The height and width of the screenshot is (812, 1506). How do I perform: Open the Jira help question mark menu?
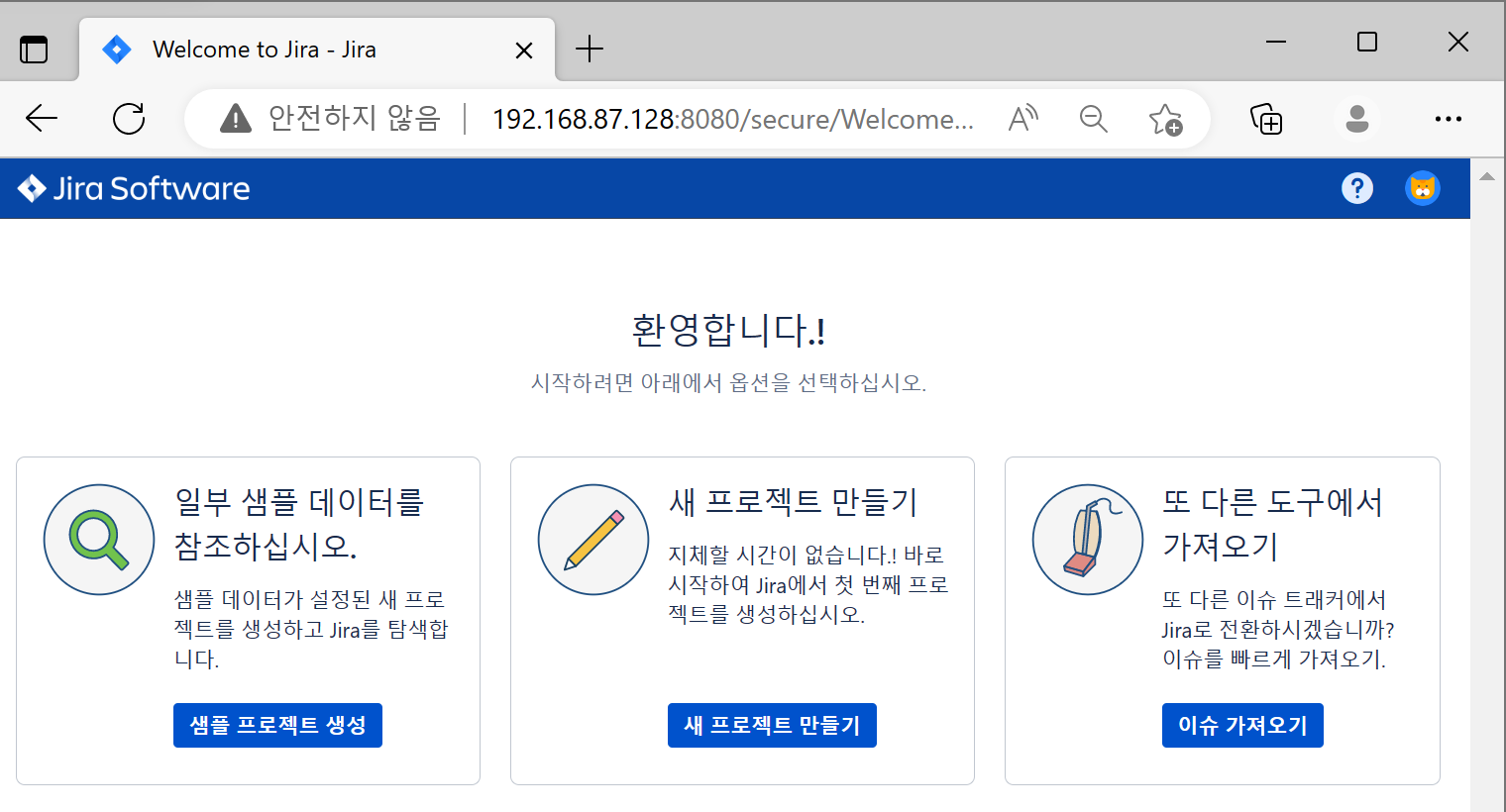[x=1357, y=188]
